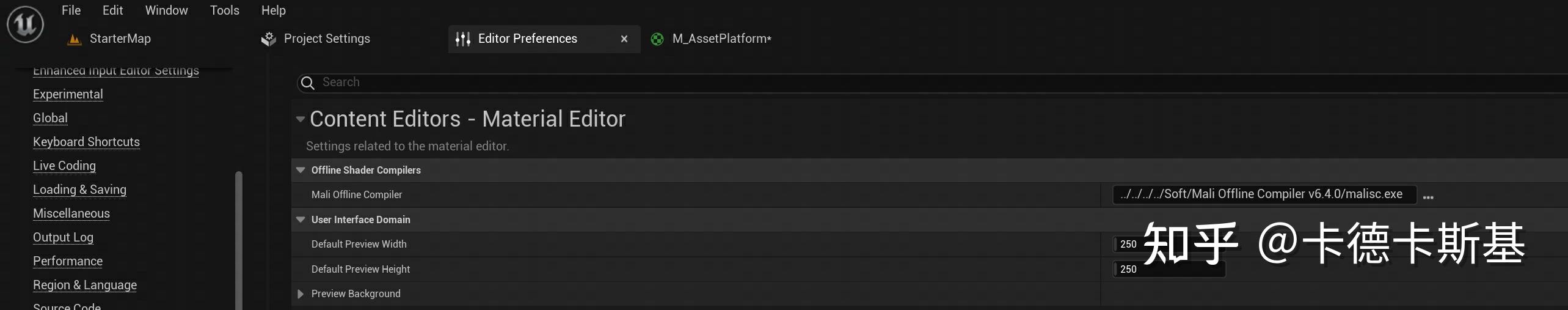This screenshot has height=310, width=1568.
Task: Collapse the Content Editors - Material Editor section
Action: (300, 119)
